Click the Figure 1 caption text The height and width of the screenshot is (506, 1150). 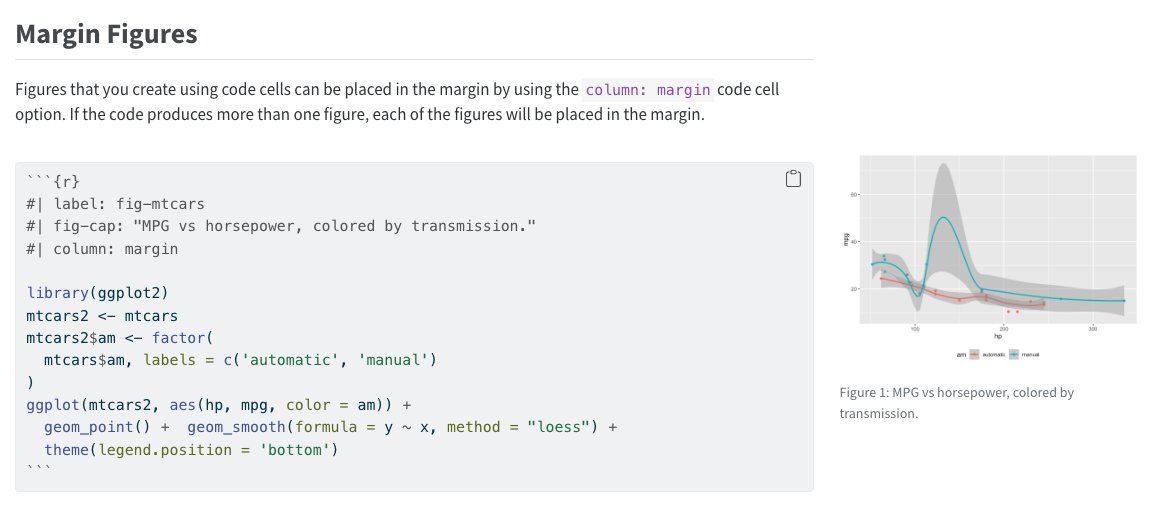point(957,402)
